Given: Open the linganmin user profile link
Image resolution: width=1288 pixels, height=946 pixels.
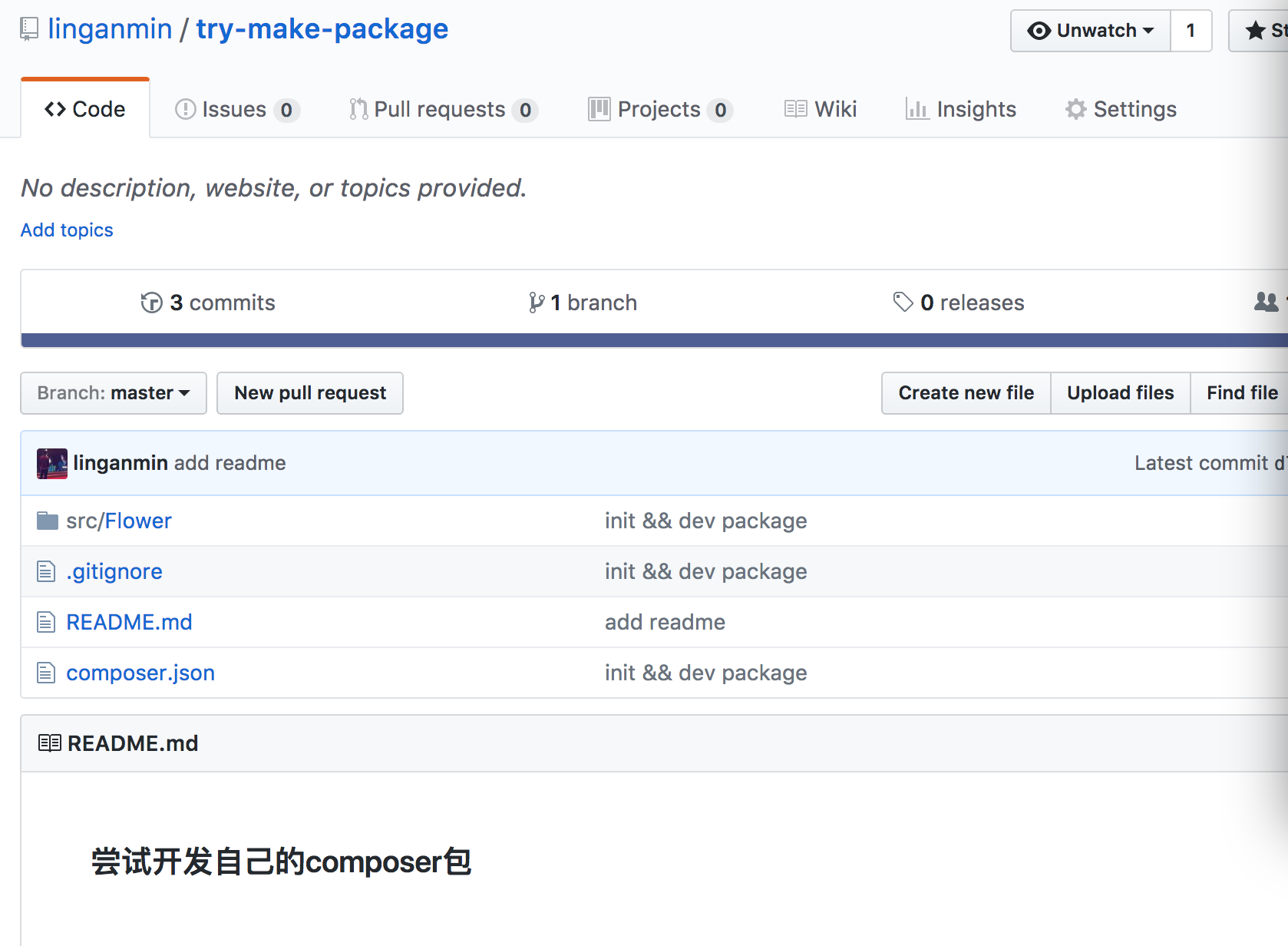Looking at the screenshot, I should (x=110, y=29).
